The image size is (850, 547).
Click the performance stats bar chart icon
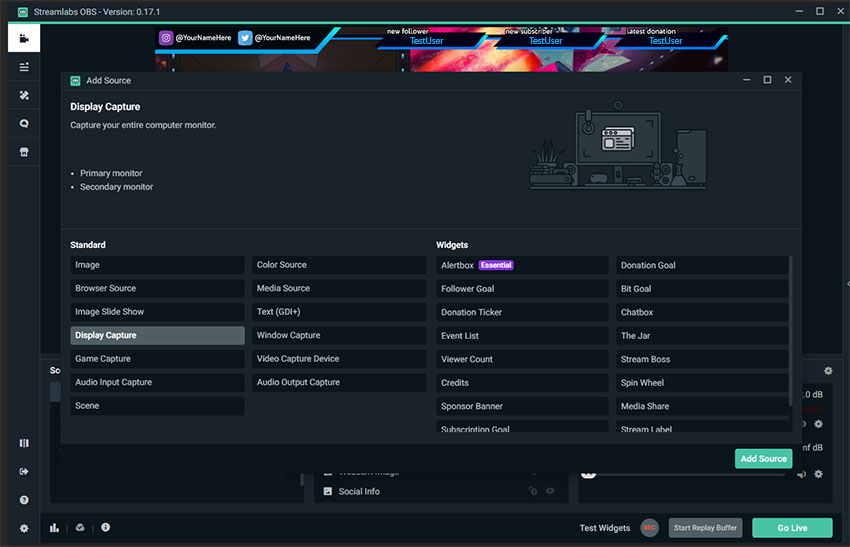[54, 527]
